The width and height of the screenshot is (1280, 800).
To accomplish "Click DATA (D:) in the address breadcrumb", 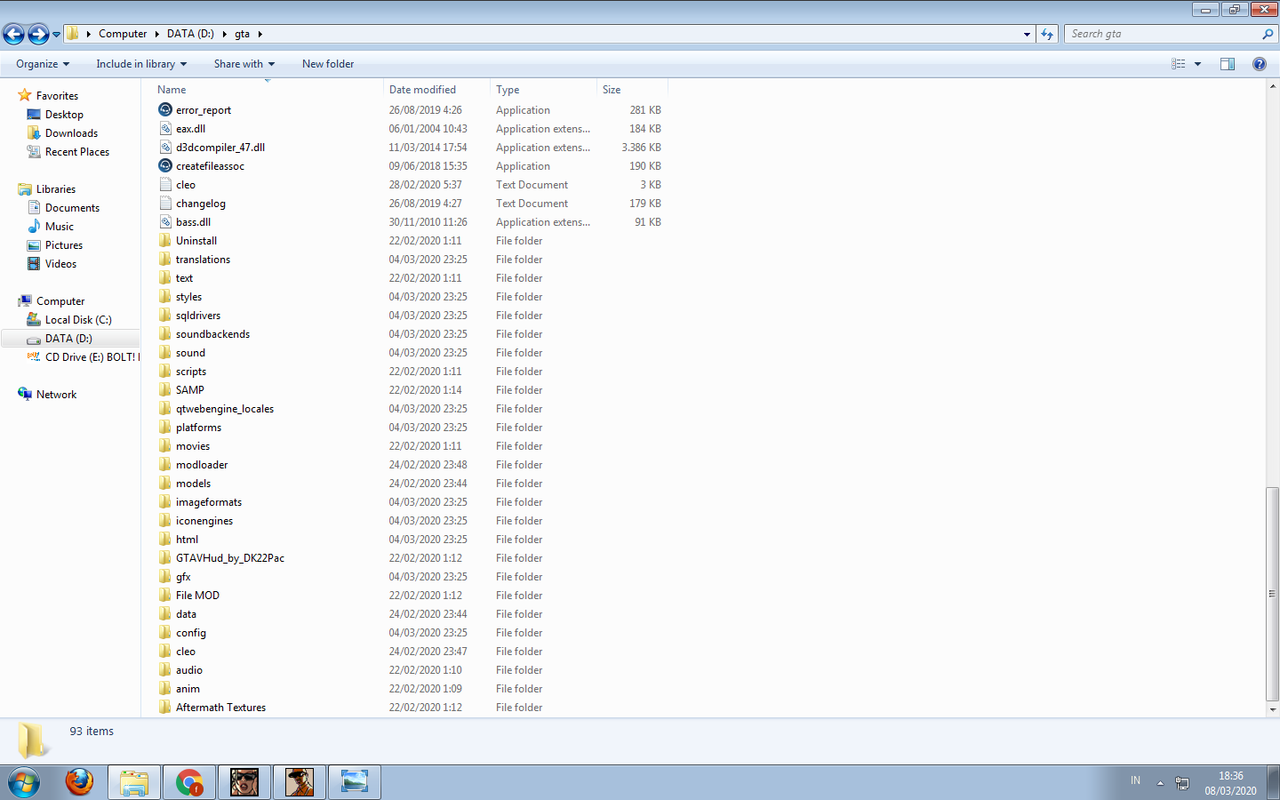I will pyautogui.click(x=192, y=34).
